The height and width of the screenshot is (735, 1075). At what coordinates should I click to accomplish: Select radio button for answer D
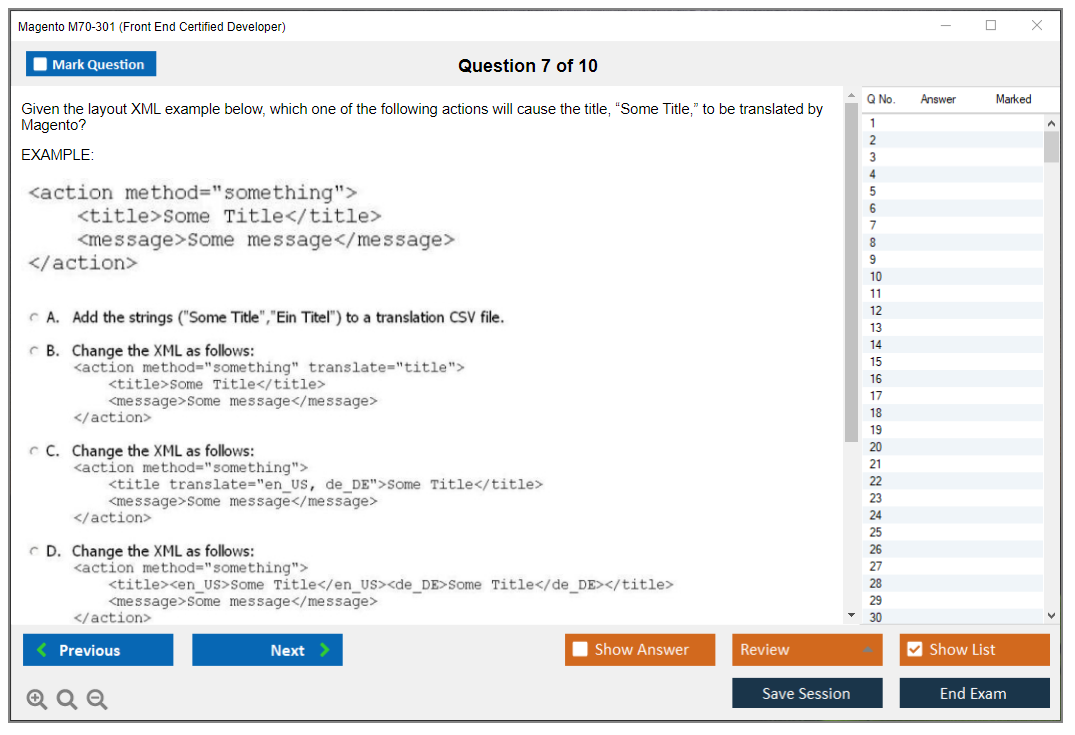pyautogui.click(x=34, y=551)
